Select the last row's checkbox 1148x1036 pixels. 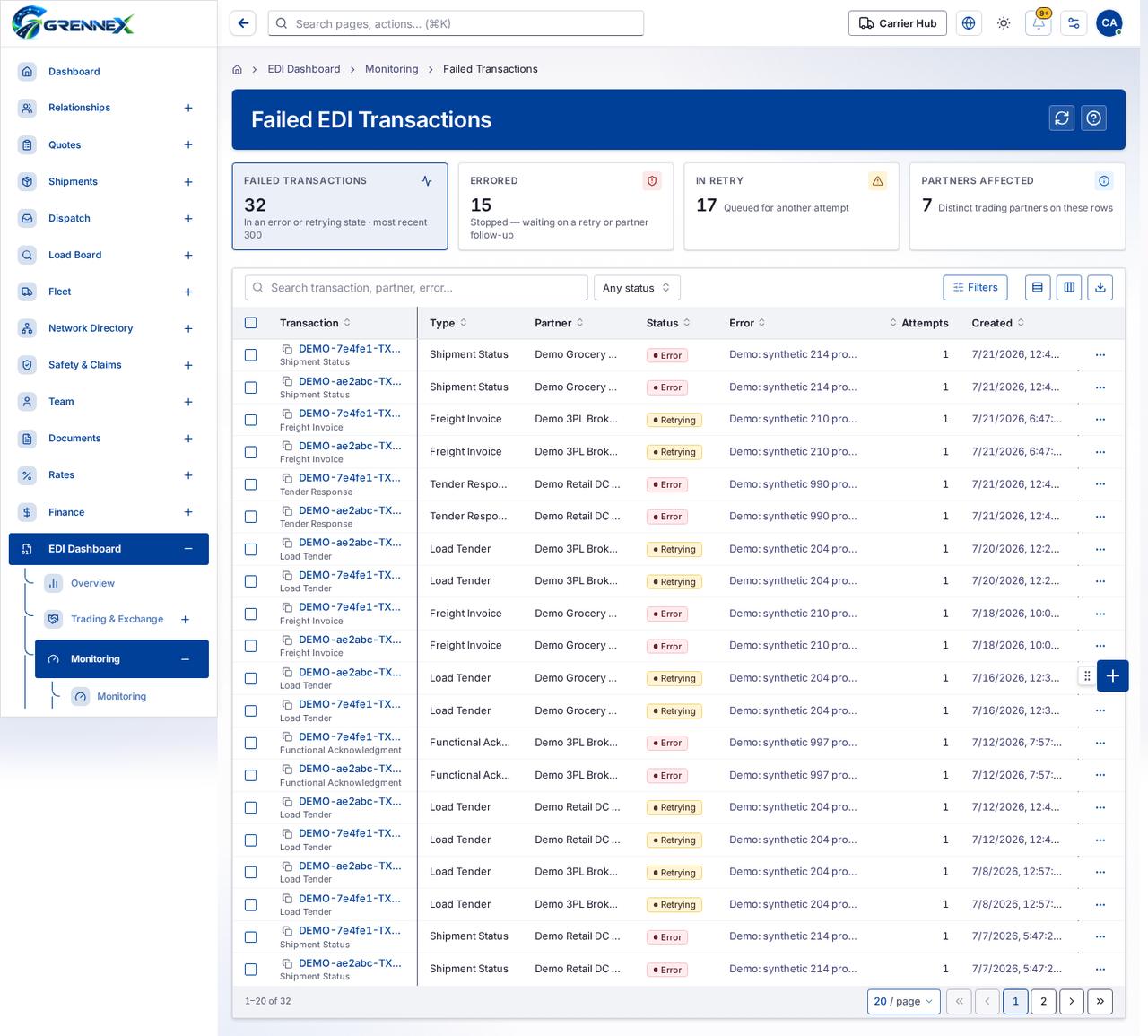point(251,970)
